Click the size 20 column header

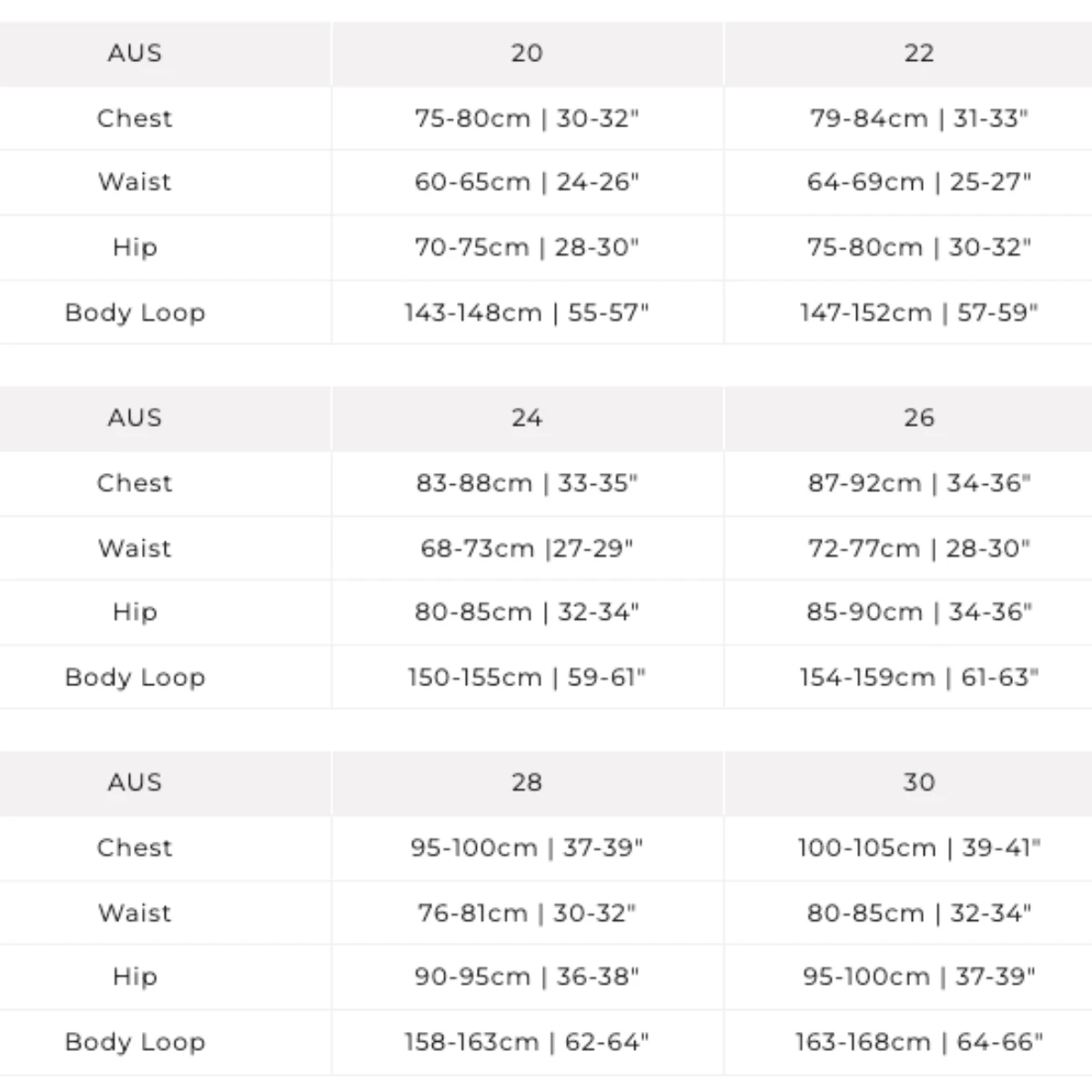pos(527,53)
